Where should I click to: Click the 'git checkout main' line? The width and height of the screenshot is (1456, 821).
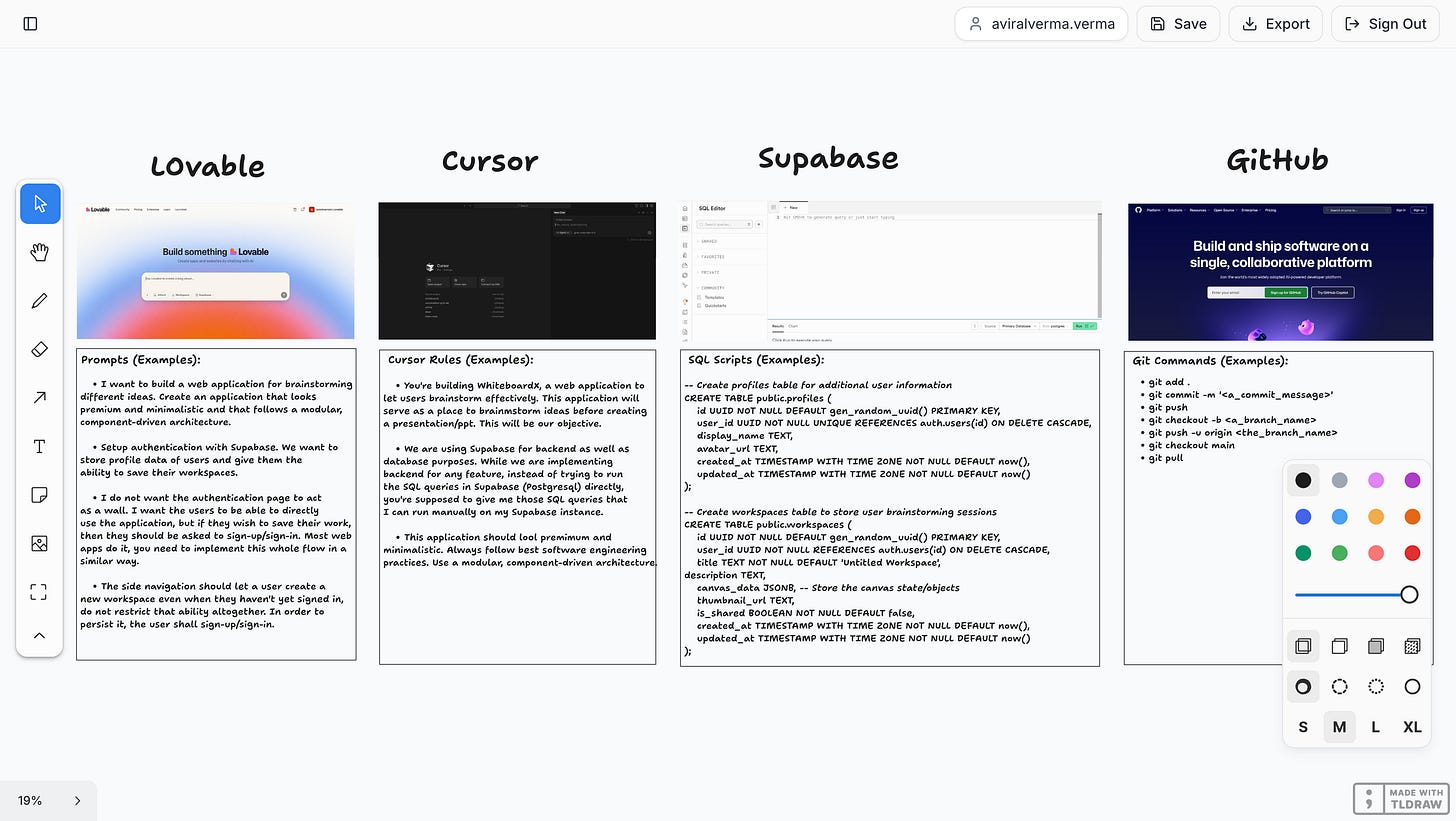click(x=1191, y=445)
